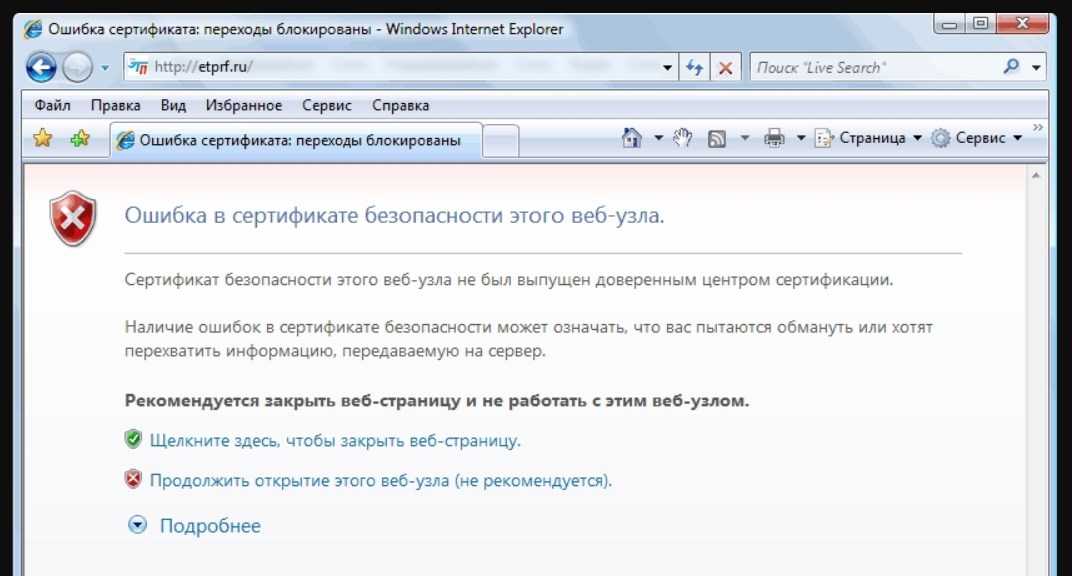Screen dimensions: 1072x576
Task: Minimize the Internet Explorer window
Action: tap(949, 25)
